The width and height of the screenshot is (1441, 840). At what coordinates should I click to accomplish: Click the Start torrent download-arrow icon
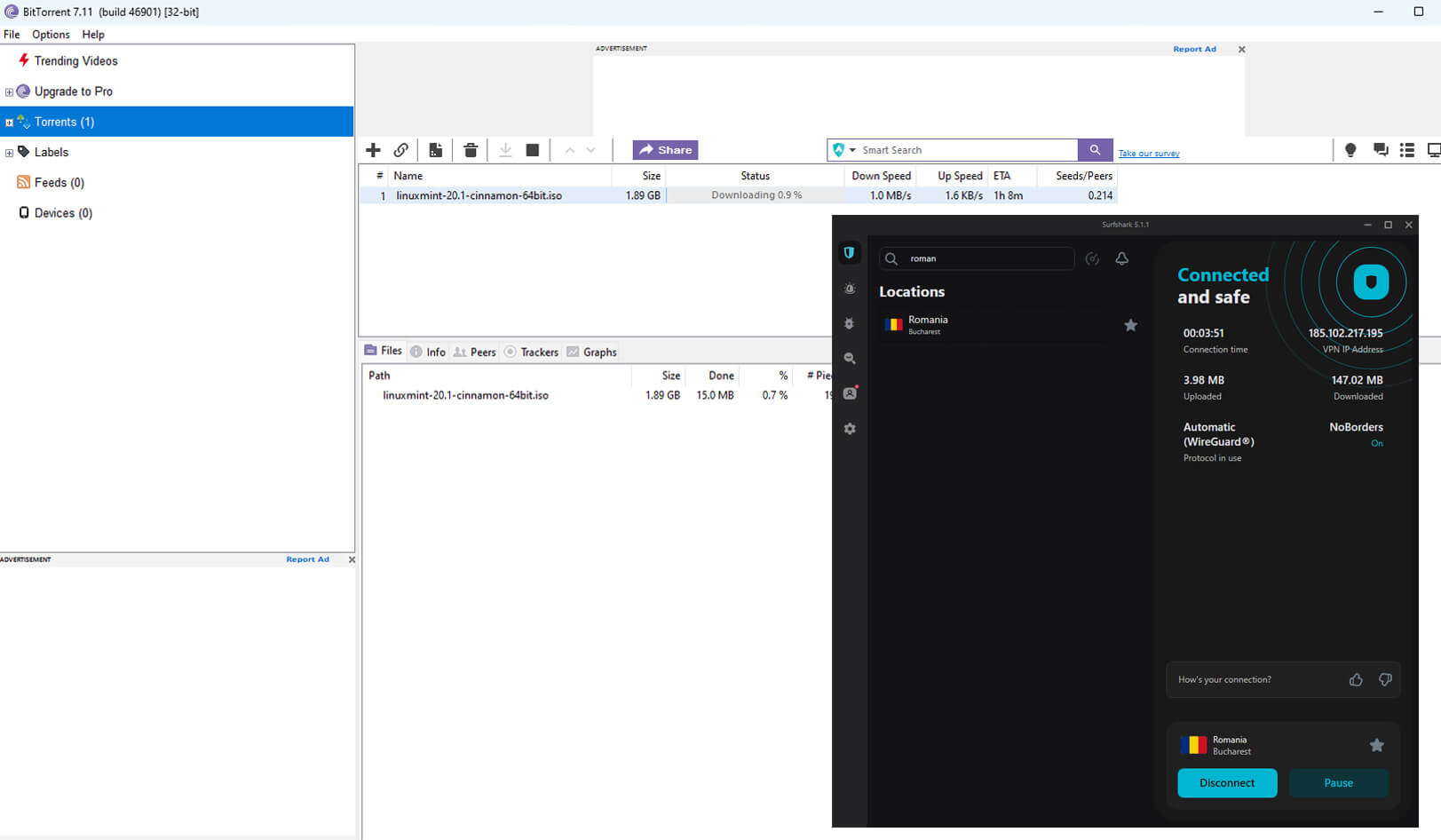click(505, 150)
